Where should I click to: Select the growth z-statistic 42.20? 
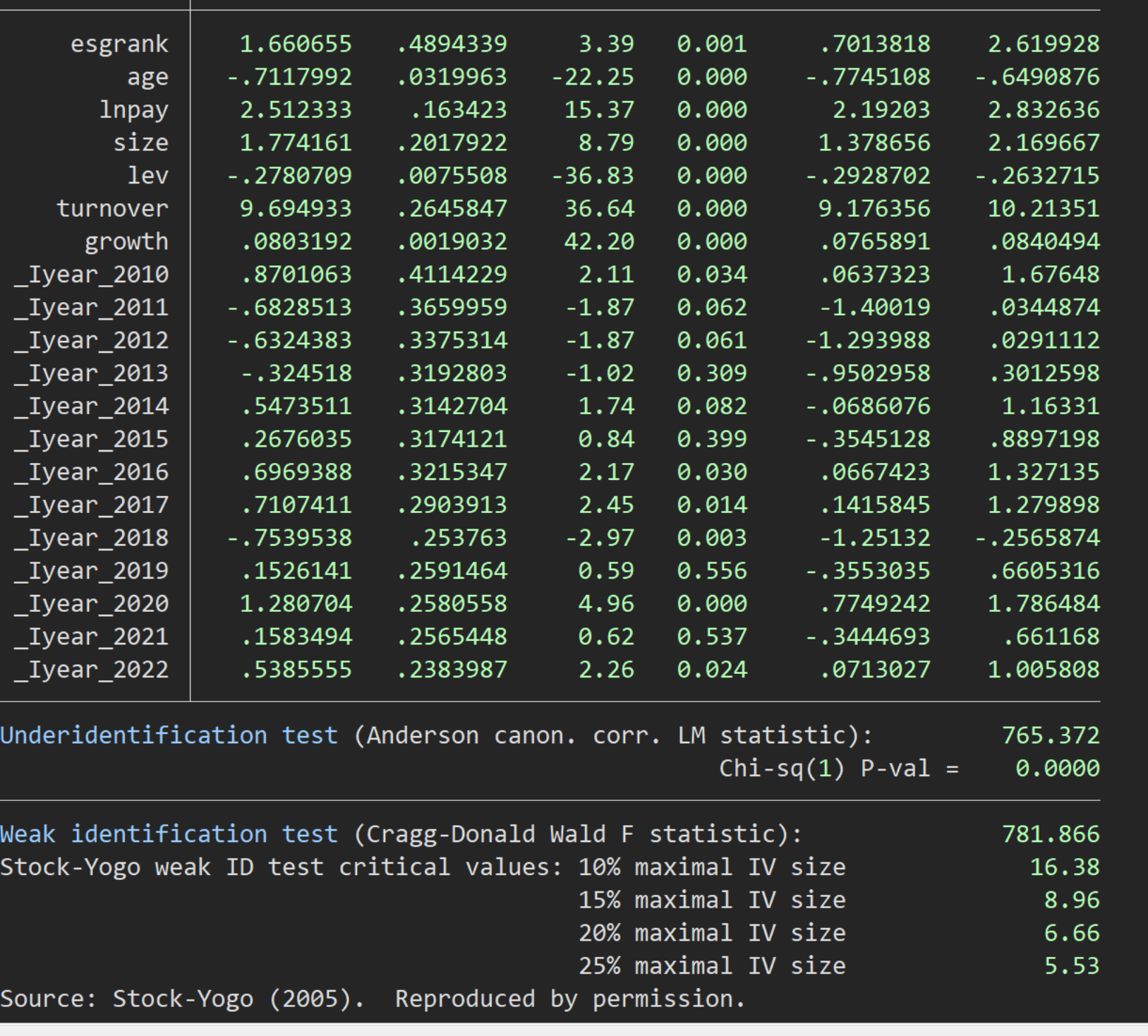coord(599,241)
